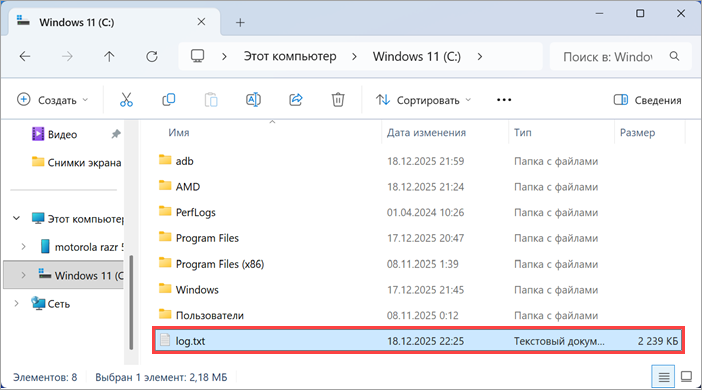Select the Windows 11 (C:) window tab
Image resolution: width=702 pixels, height=390 pixels.
pos(114,22)
